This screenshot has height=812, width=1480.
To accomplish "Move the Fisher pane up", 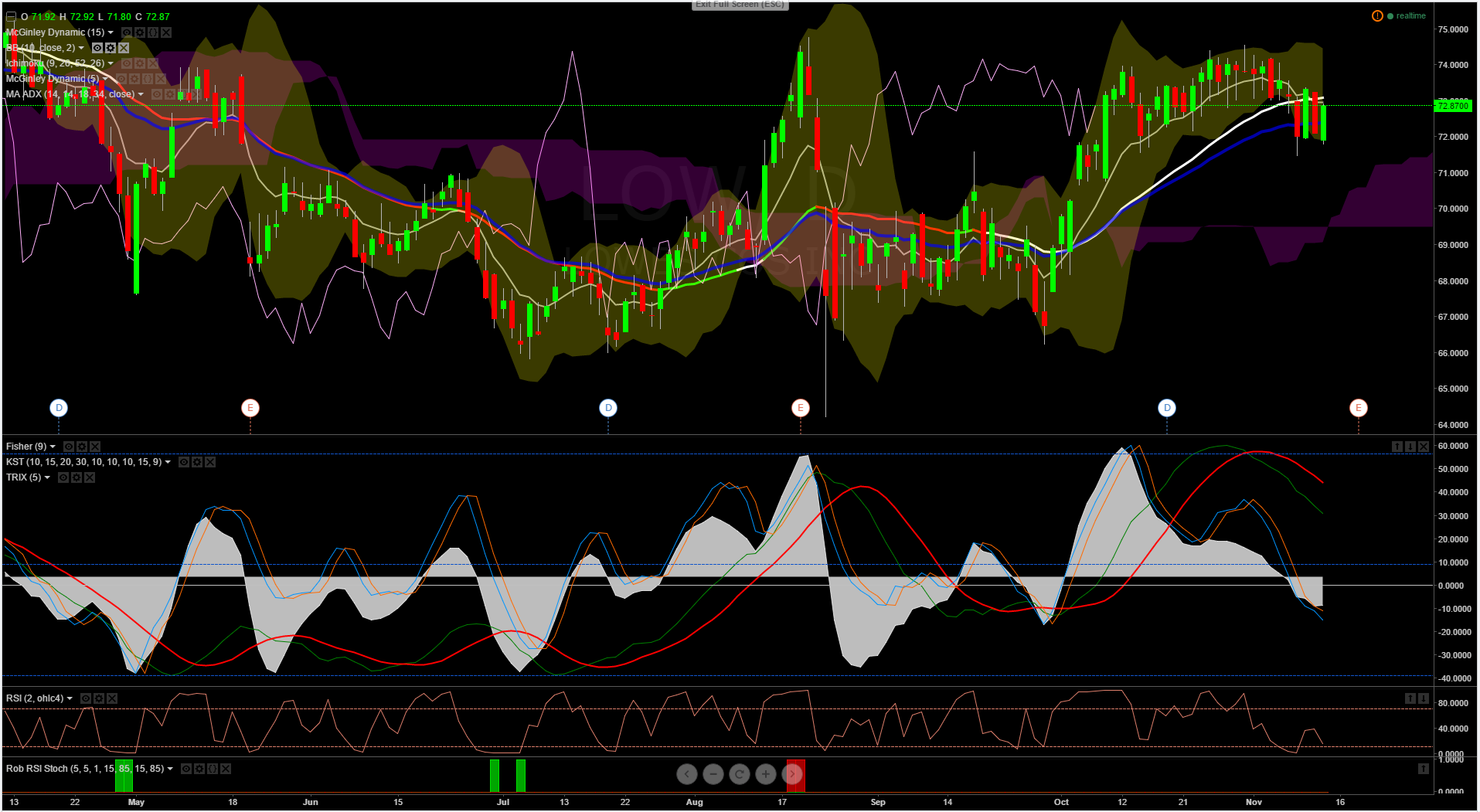I will pos(1397,447).
